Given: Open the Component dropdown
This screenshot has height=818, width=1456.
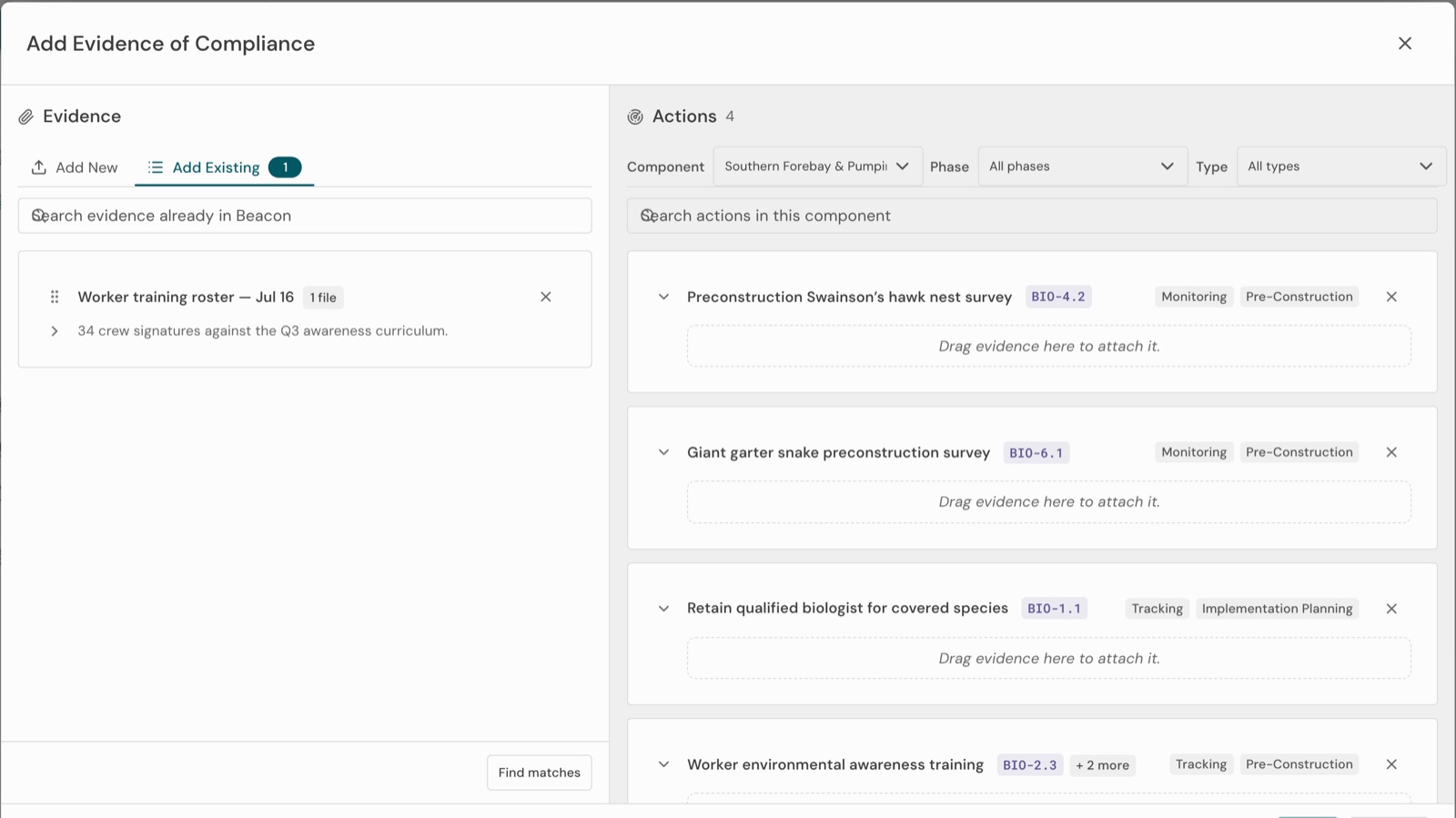Looking at the screenshot, I should click(817, 167).
